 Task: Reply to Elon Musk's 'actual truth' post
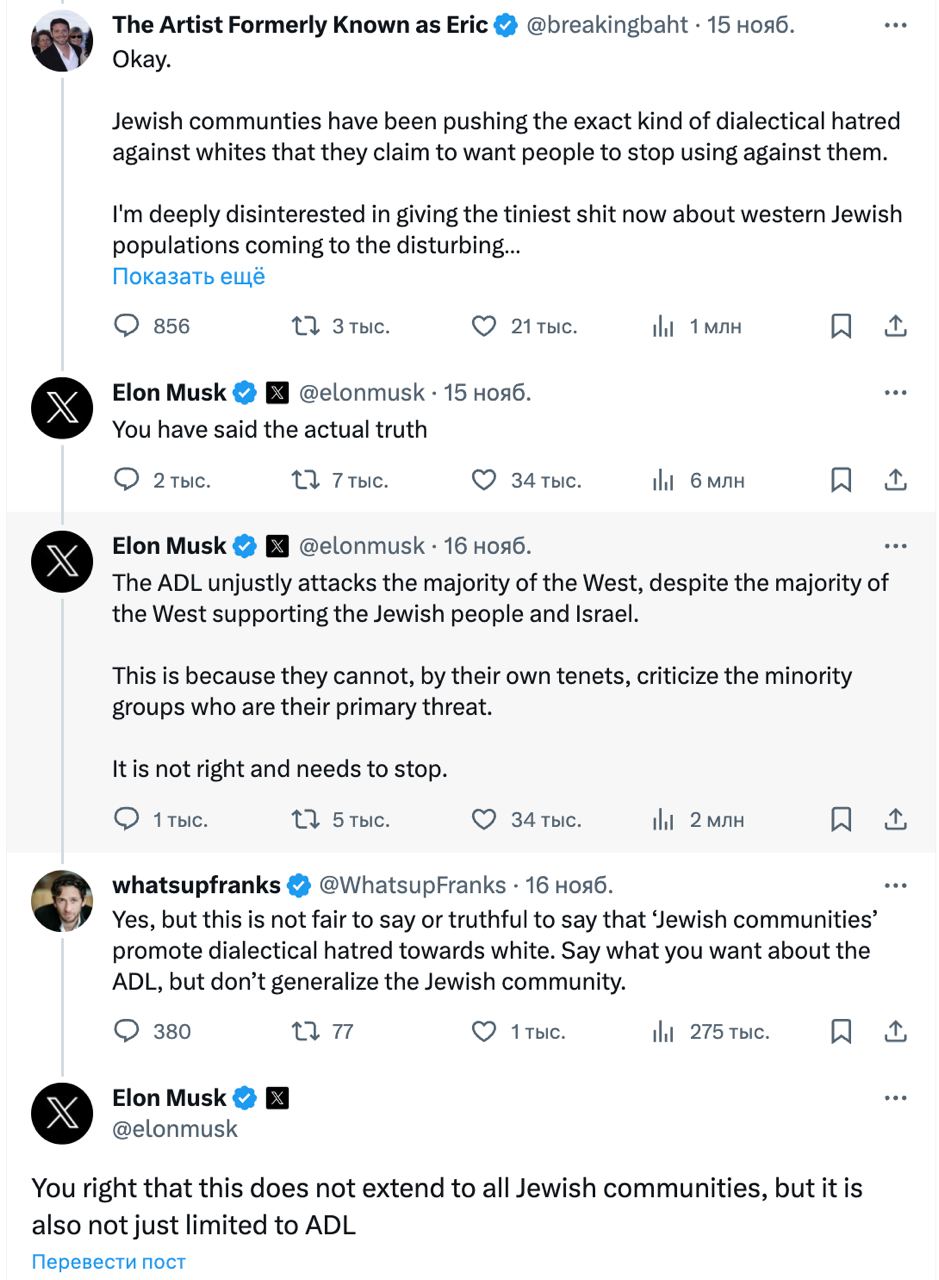[126, 480]
